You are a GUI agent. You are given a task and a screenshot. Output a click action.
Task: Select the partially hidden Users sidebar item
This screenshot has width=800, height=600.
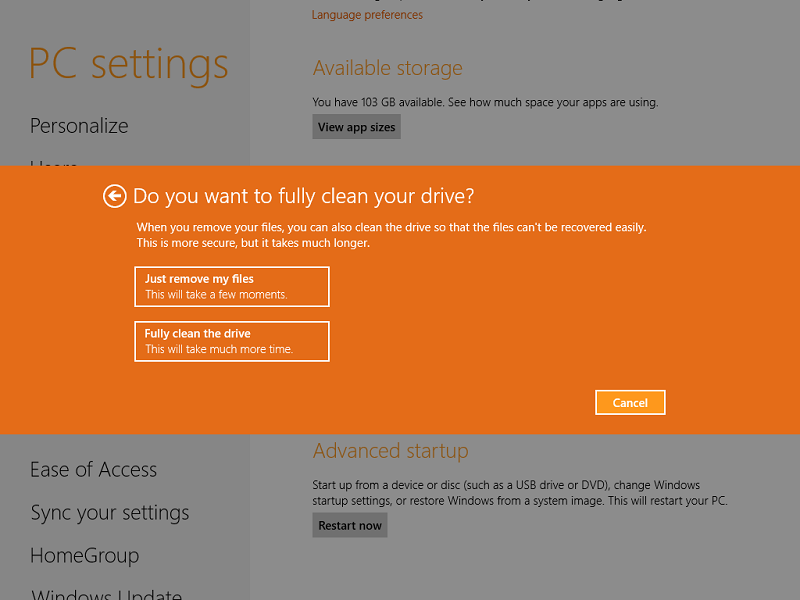pos(54,162)
